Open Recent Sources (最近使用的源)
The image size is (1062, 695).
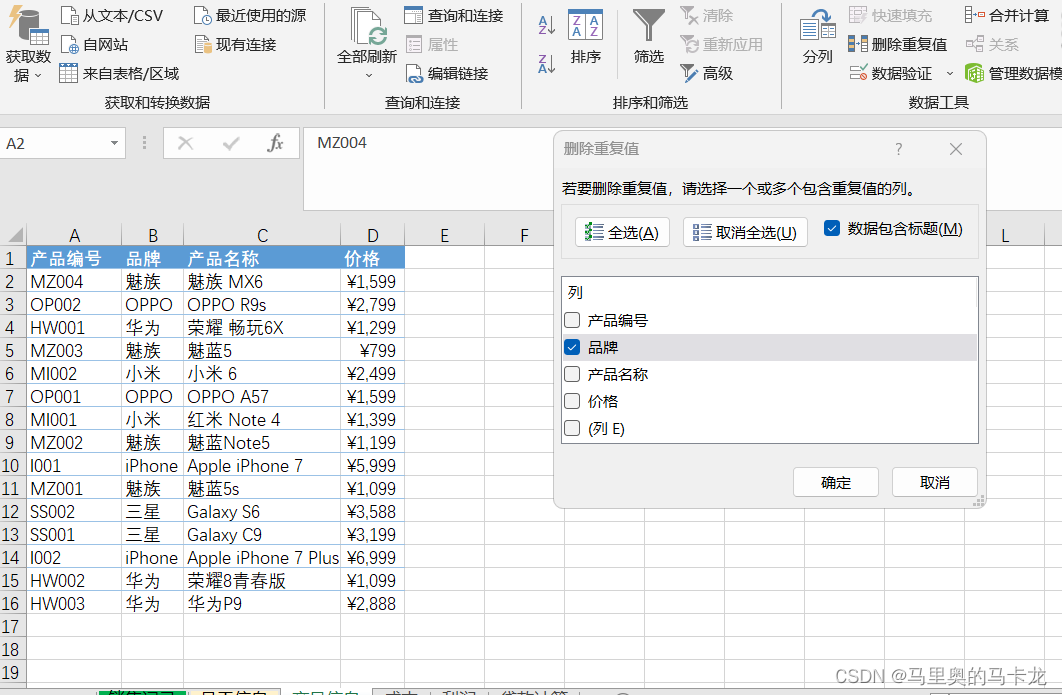pyautogui.click(x=250, y=16)
